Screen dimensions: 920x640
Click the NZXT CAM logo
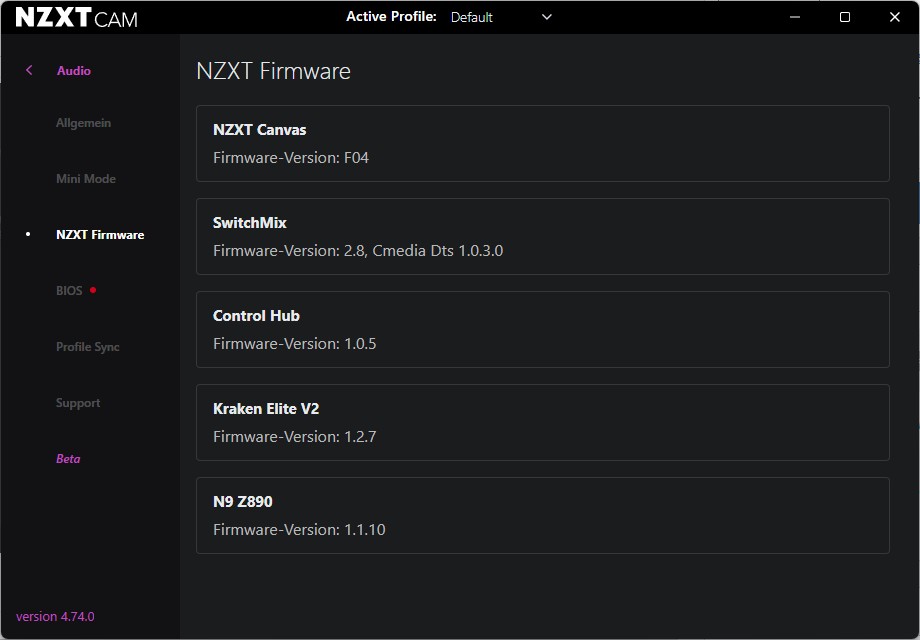(77, 18)
